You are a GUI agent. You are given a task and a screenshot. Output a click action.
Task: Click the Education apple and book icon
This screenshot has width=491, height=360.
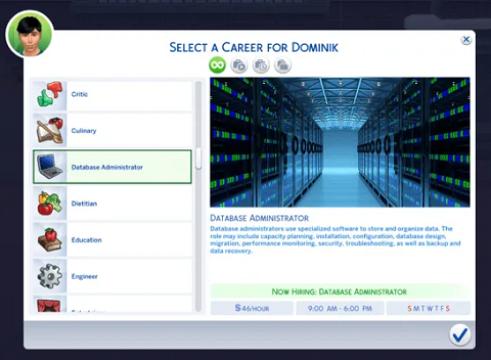(x=50, y=240)
